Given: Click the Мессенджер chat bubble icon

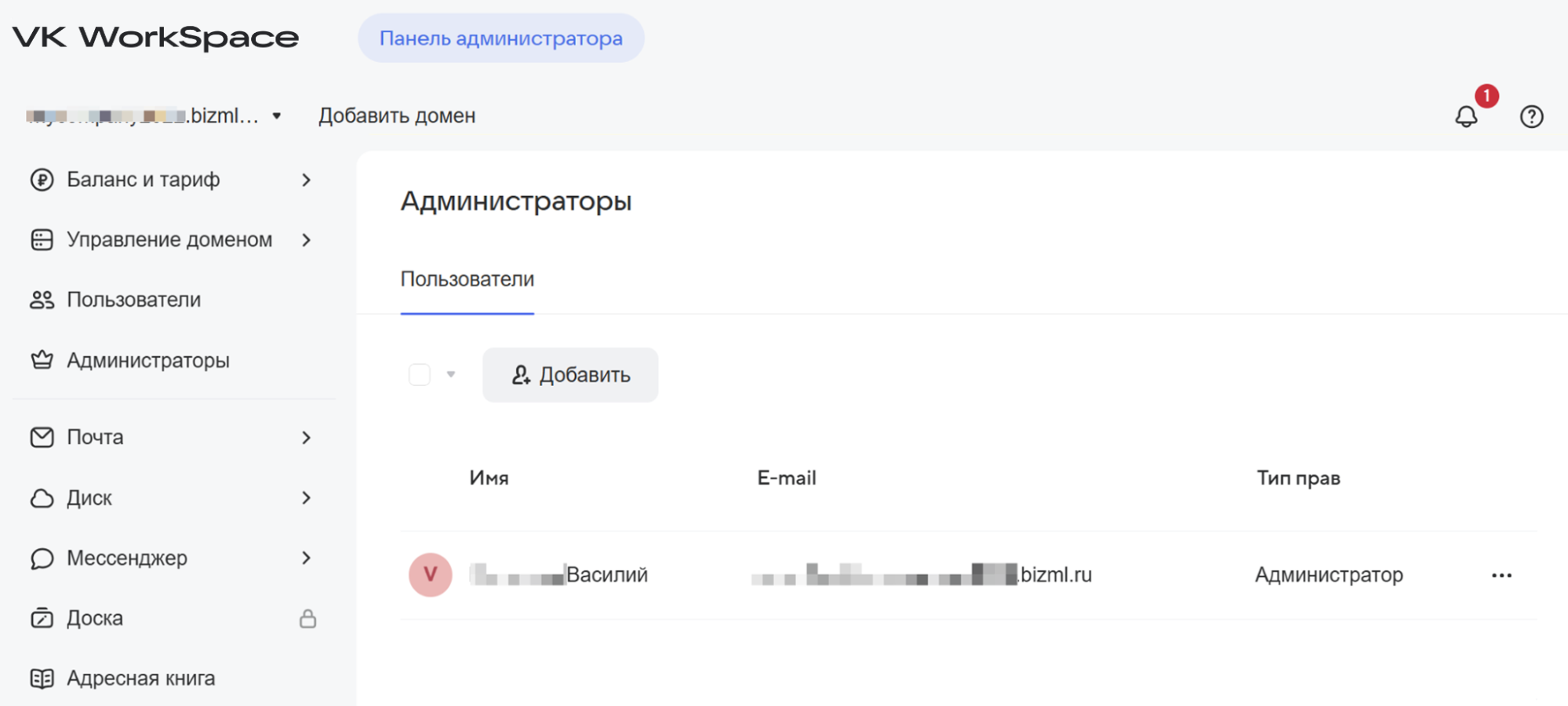Looking at the screenshot, I should tap(42, 559).
